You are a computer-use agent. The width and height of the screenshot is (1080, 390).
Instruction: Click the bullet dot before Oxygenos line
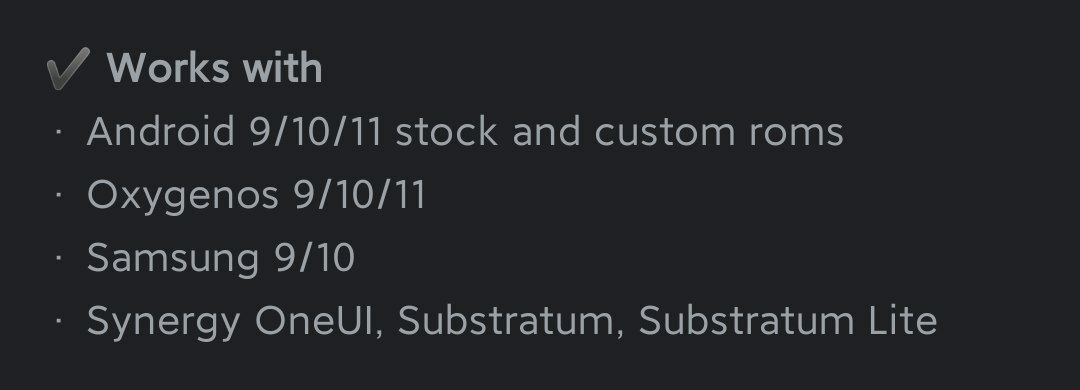click(59, 194)
